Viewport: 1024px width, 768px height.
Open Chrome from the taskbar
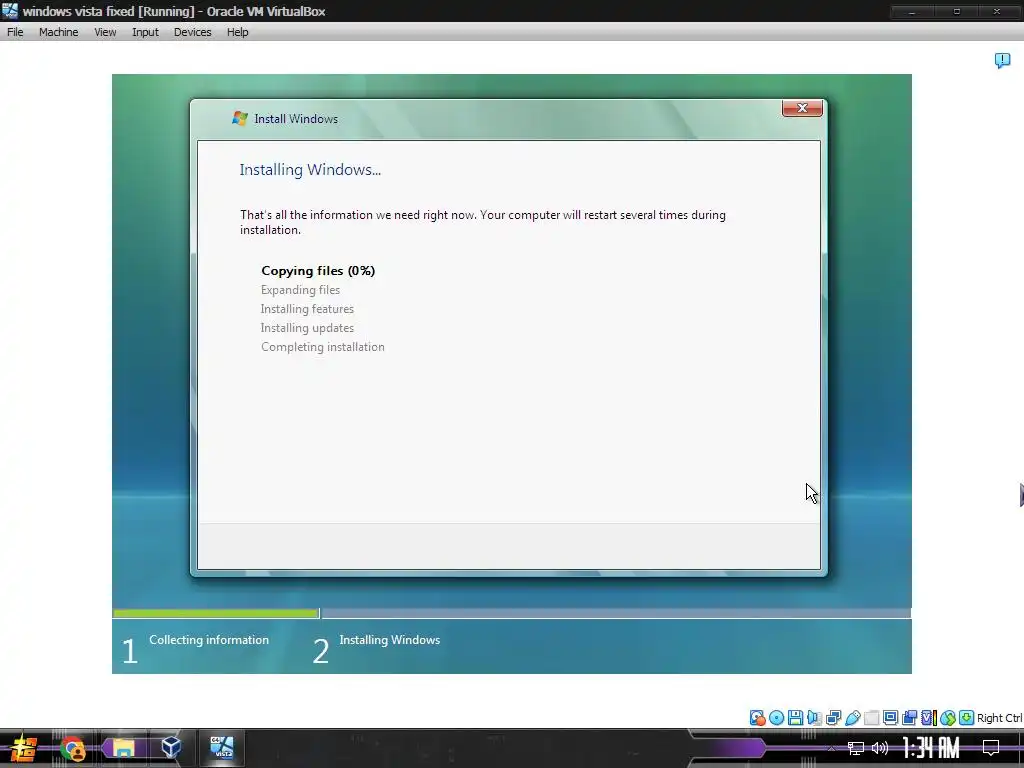coord(72,748)
